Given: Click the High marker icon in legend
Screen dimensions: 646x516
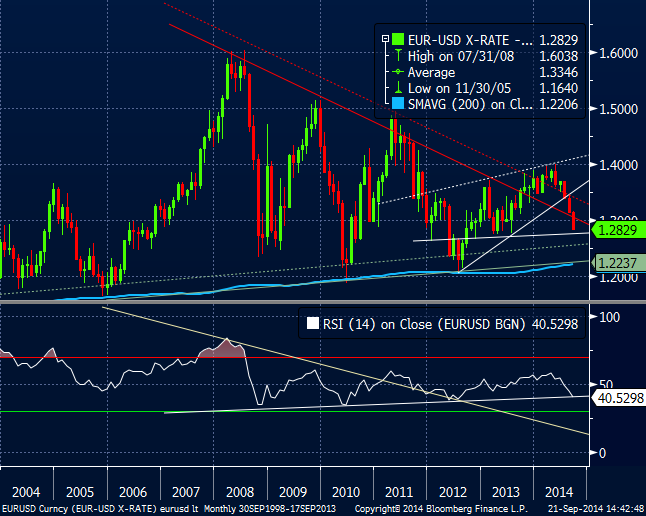Looking at the screenshot, I should (x=399, y=56).
